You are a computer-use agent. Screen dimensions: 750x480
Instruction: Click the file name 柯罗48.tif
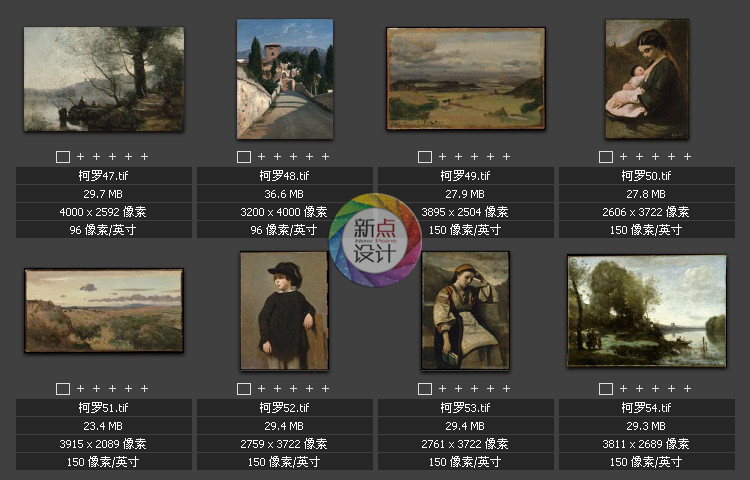coord(284,176)
